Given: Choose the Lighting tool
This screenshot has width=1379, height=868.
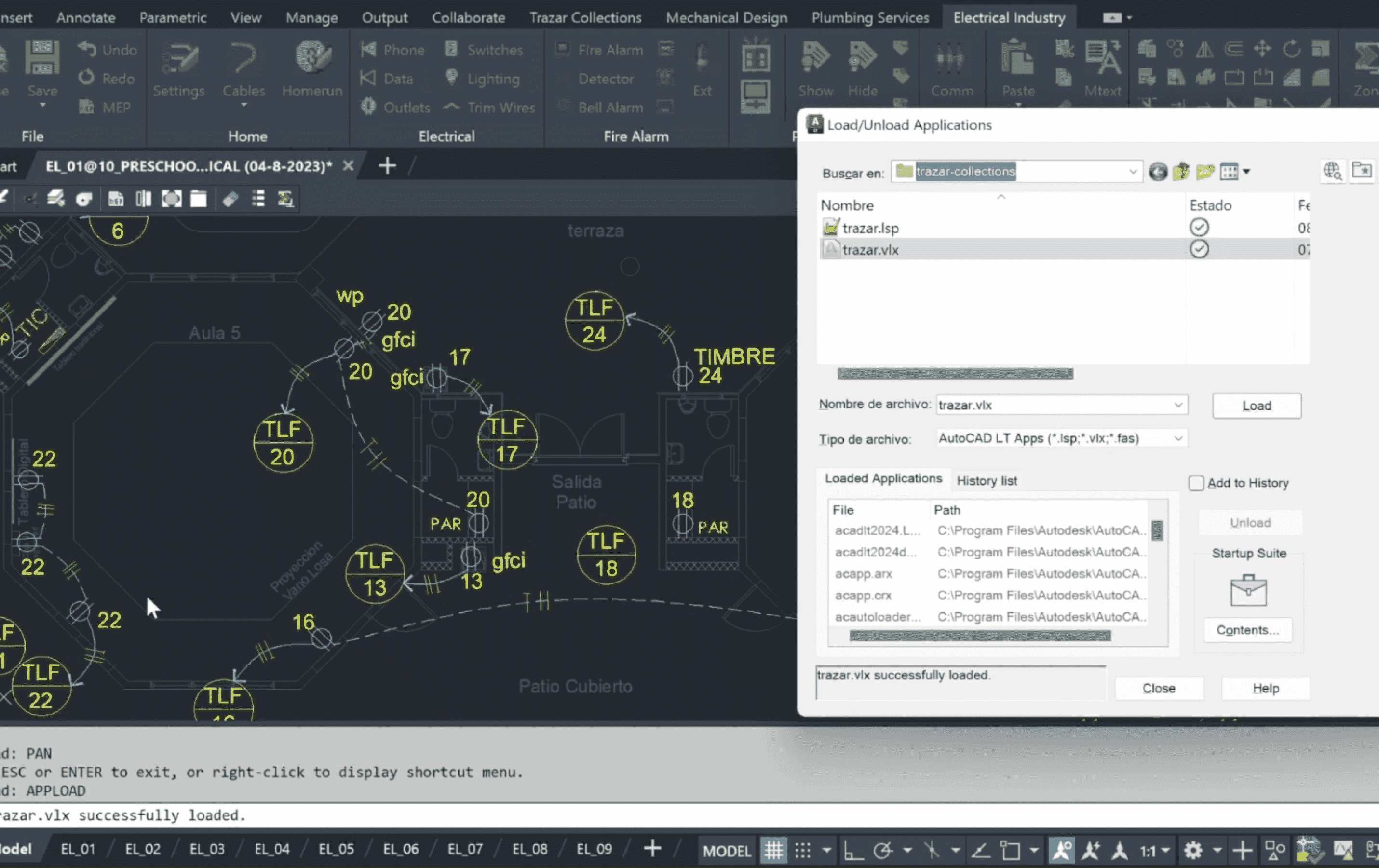Looking at the screenshot, I should coord(482,79).
